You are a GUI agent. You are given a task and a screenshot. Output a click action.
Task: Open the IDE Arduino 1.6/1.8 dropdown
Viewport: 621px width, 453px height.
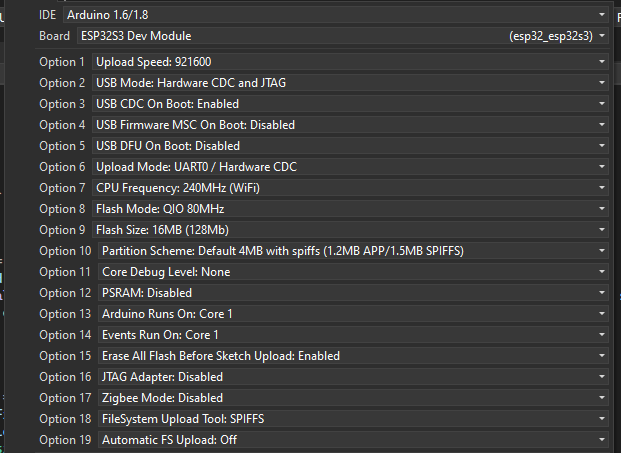[335, 15]
